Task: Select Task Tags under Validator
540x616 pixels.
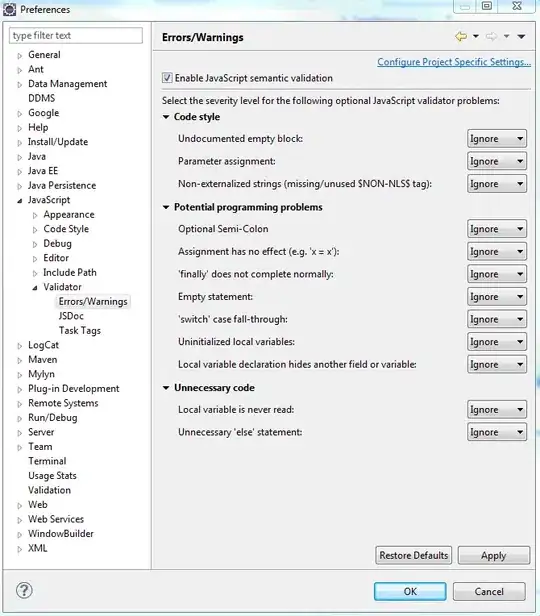Action: (80, 330)
